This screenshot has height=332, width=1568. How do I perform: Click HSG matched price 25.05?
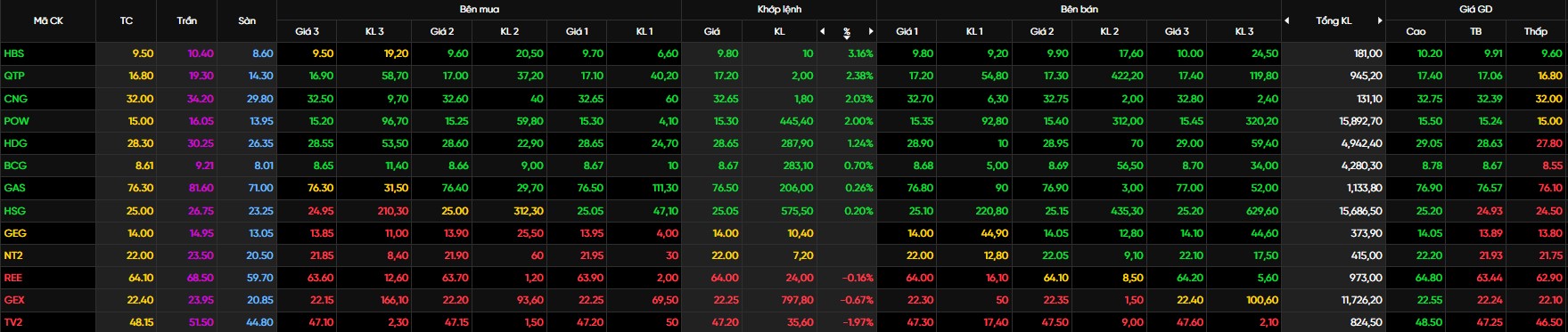[x=726, y=211]
